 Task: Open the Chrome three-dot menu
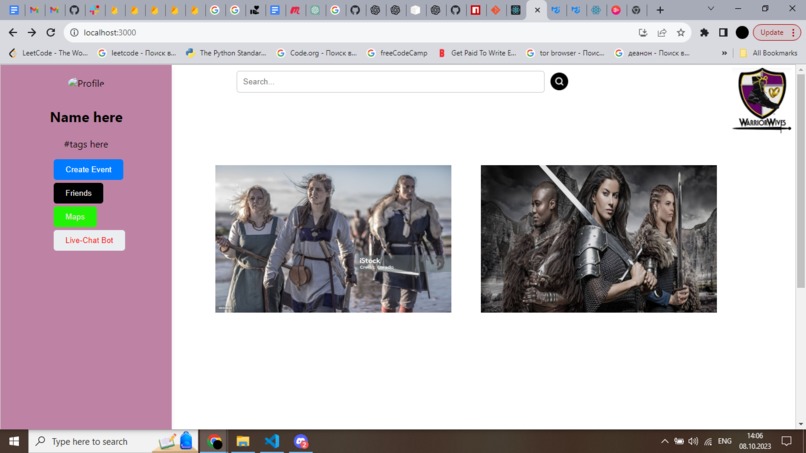[x=794, y=32]
